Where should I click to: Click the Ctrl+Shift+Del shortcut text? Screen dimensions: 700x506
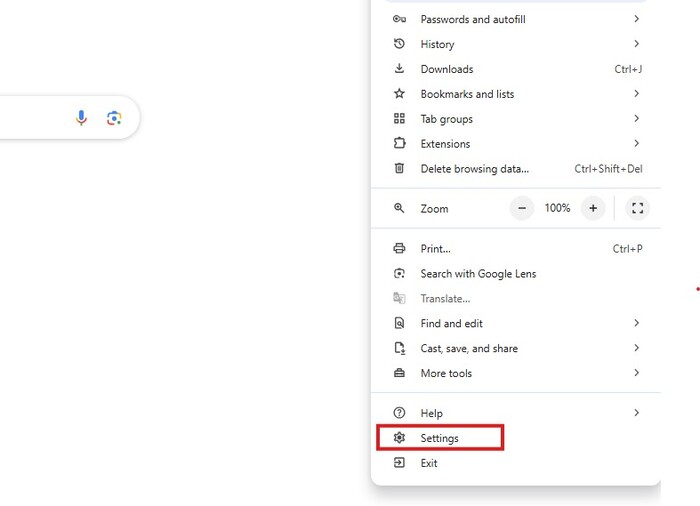tap(608, 168)
